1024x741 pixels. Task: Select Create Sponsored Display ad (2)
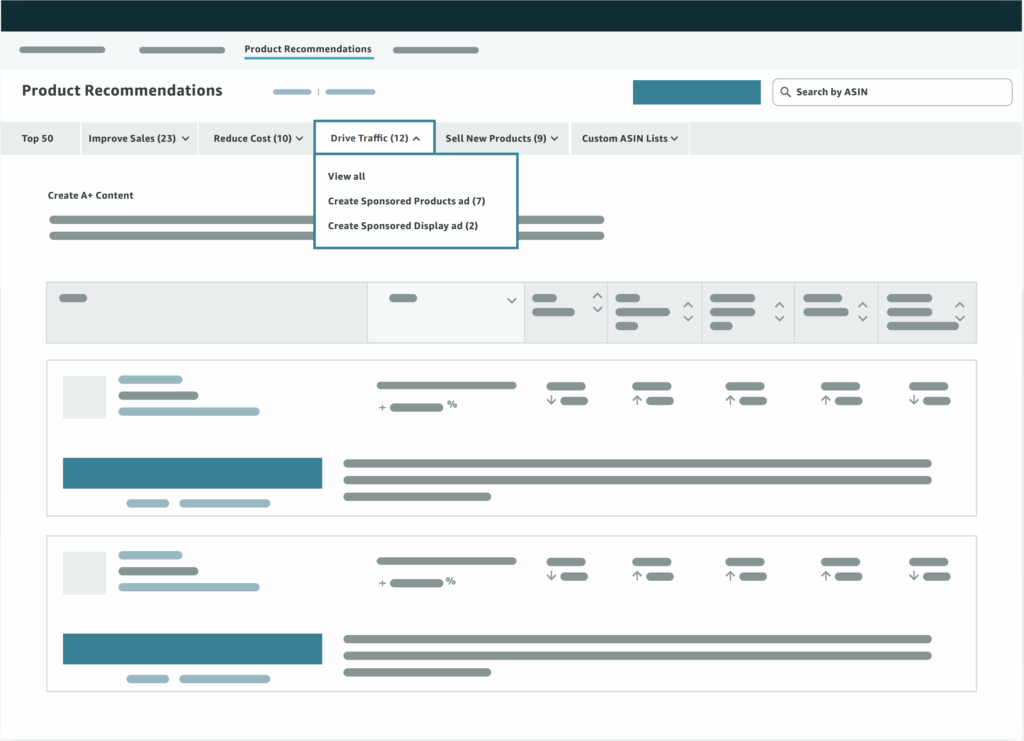click(x=403, y=226)
